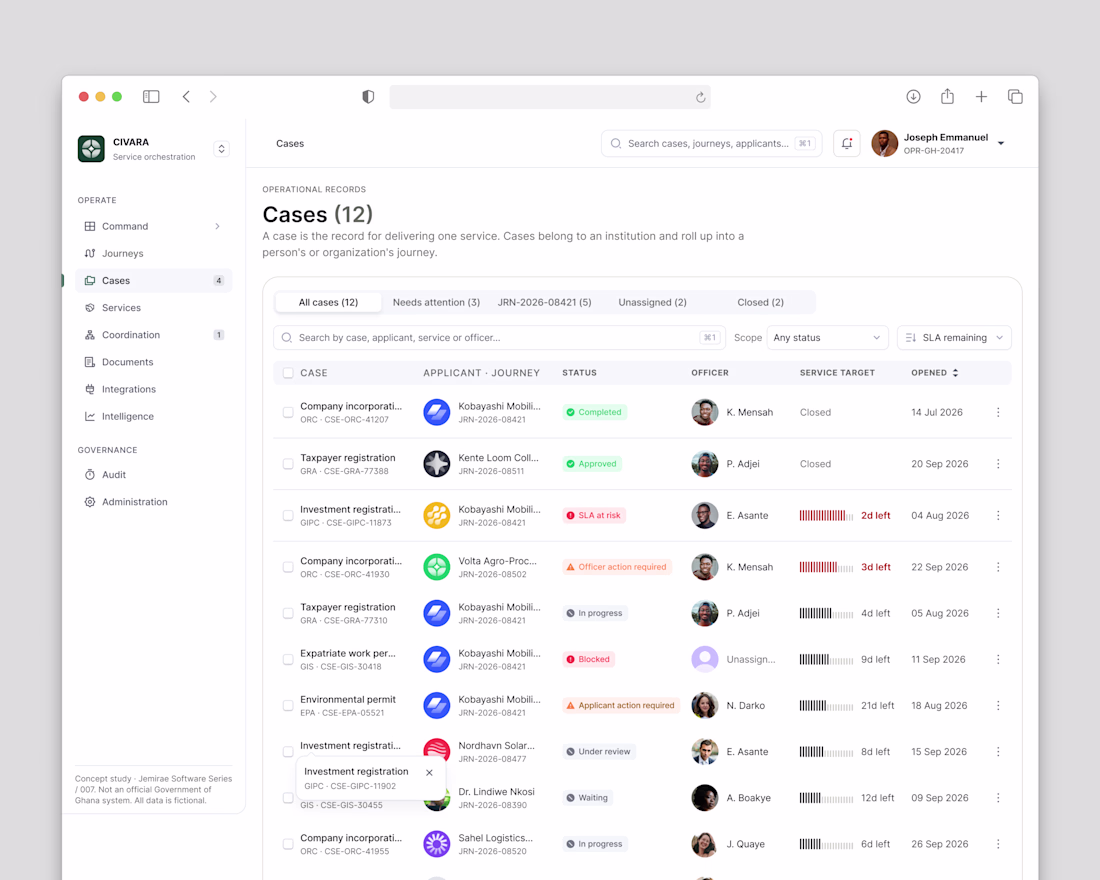Image resolution: width=1100 pixels, height=880 pixels.
Task: Show browser tab overview icon
Action: tap(1015, 97)
